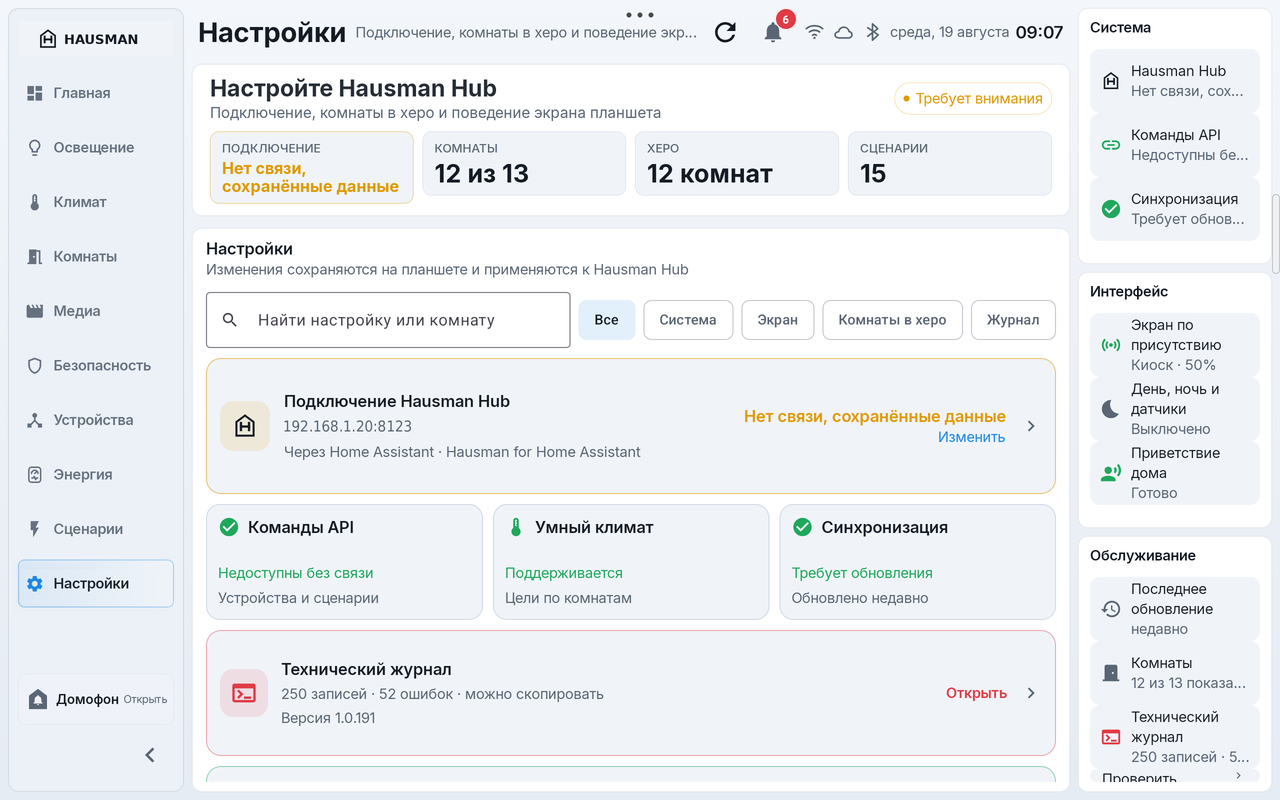1280x800 pixels.
Task: Open Энергия in the sidebar
Action: [96, 474]
